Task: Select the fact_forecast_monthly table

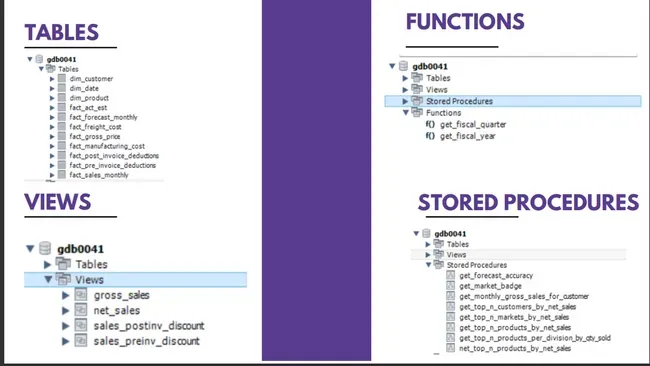Action: (x=103, y=117)
